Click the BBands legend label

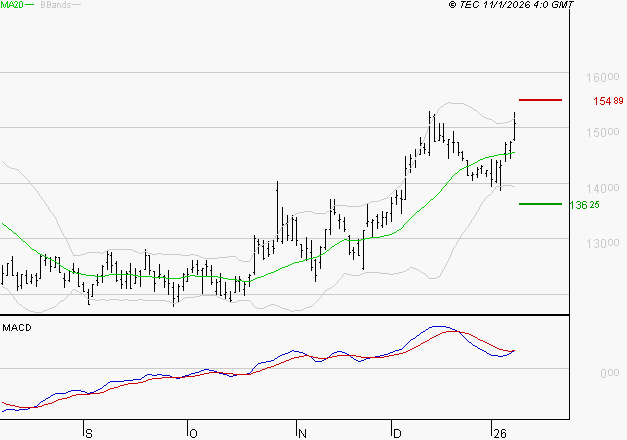click(x=56, y=5)
